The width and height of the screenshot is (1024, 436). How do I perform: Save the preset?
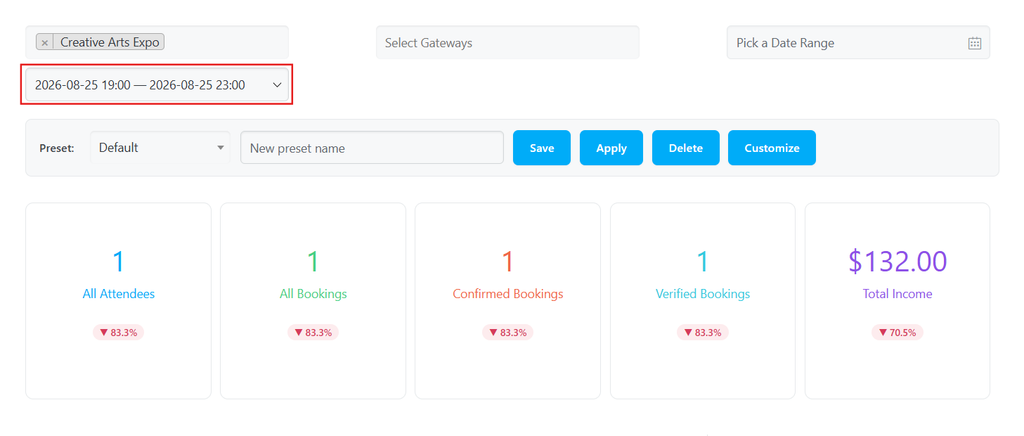(541, 148)
